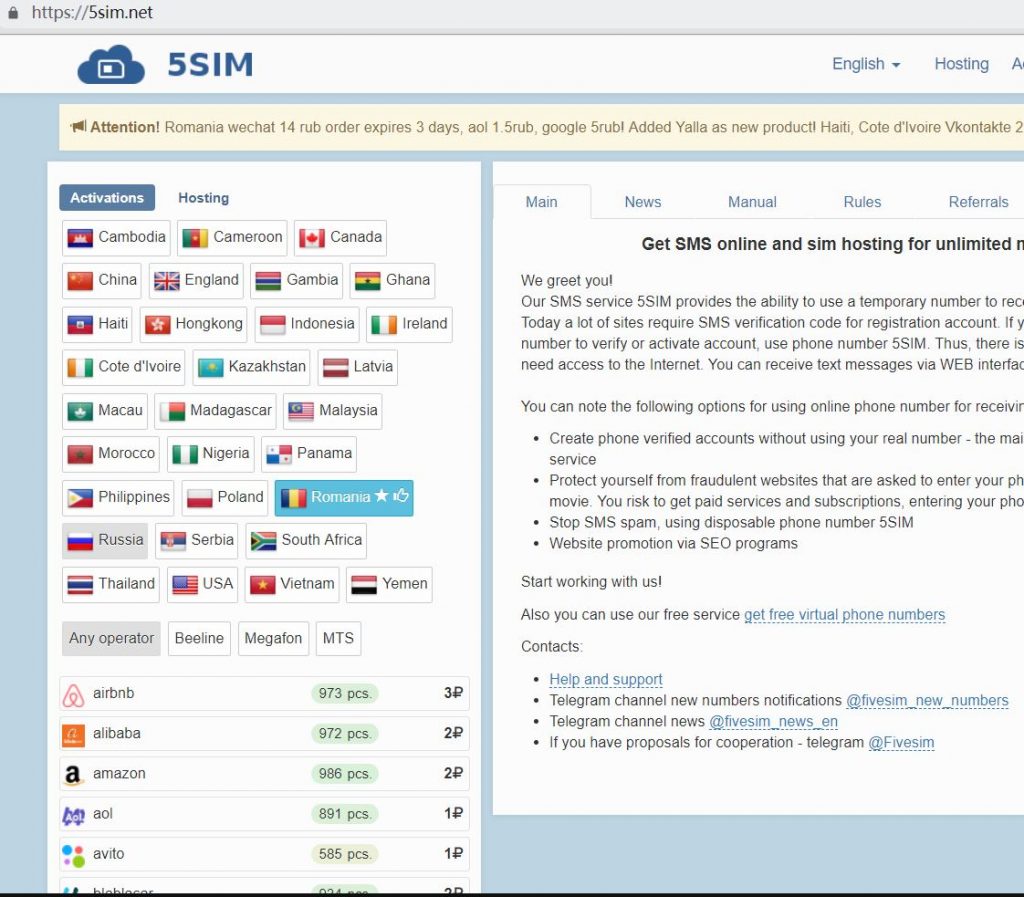Viewport: 1024px width, 897px height.
Task: Click the thumbs-up icon on Romania button
Action: pyautogui.click(x=401, y=497)
